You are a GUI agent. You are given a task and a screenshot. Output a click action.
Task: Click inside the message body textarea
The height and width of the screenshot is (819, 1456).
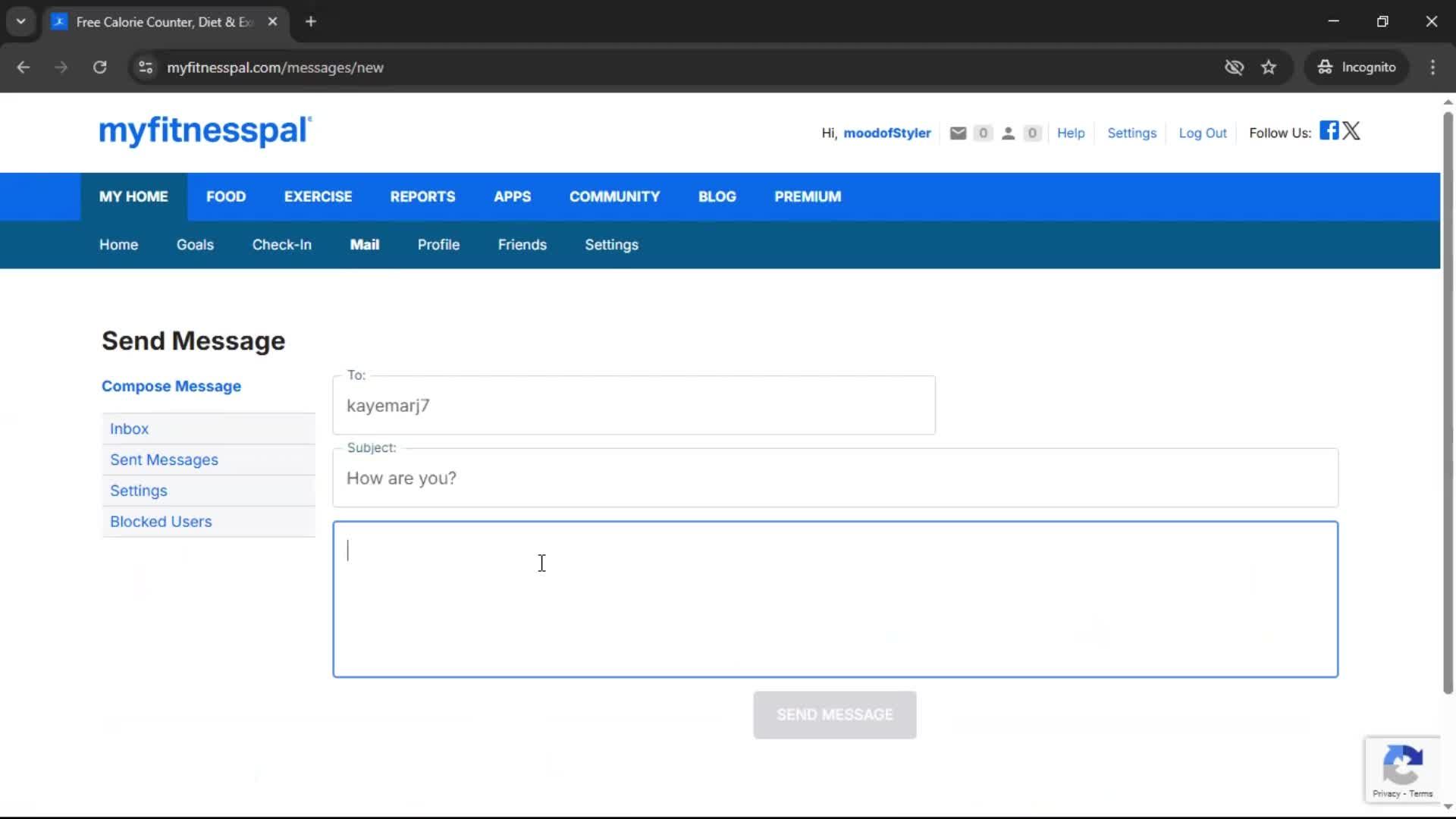[x=835, y=599]
